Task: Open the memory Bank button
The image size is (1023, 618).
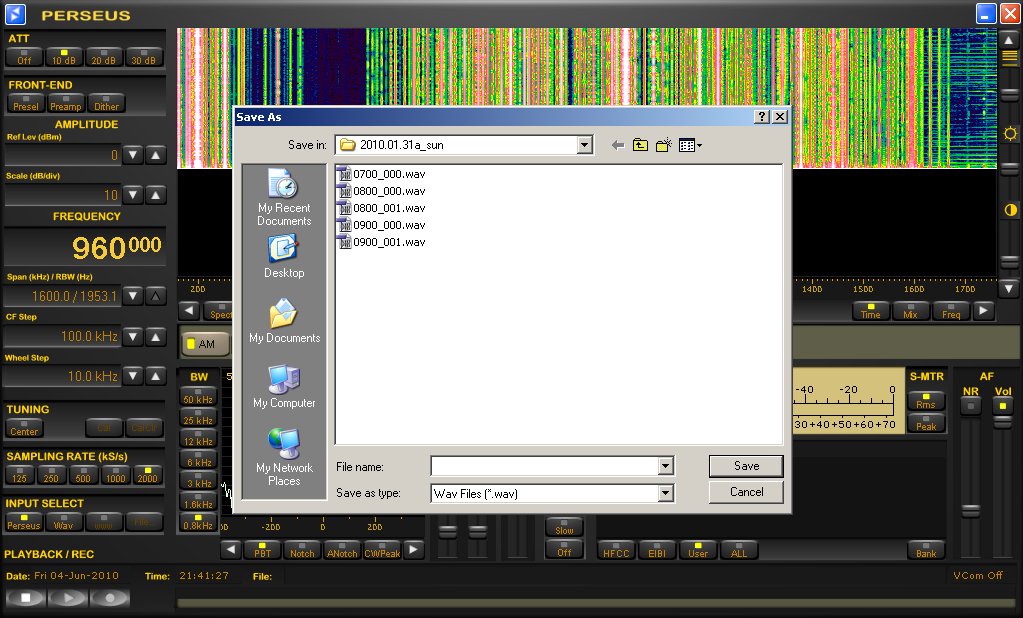Action: click(926, 550)
